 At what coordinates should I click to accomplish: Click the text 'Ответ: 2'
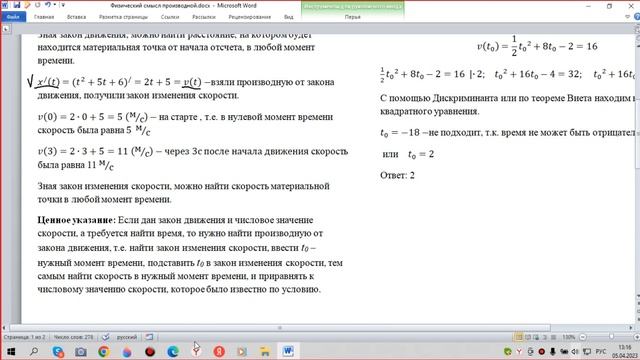[x=397, y=175]
